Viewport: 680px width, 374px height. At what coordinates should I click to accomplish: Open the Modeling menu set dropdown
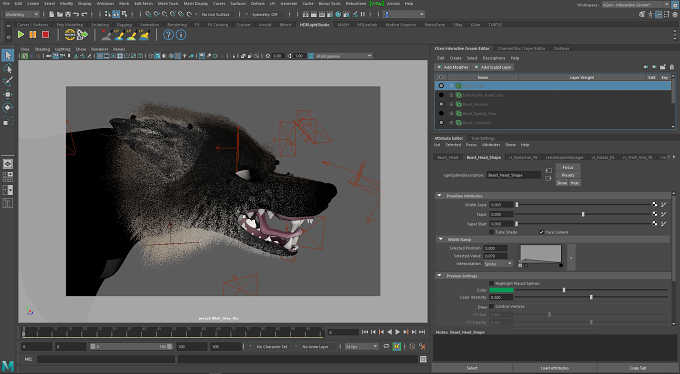click(21, 14)
